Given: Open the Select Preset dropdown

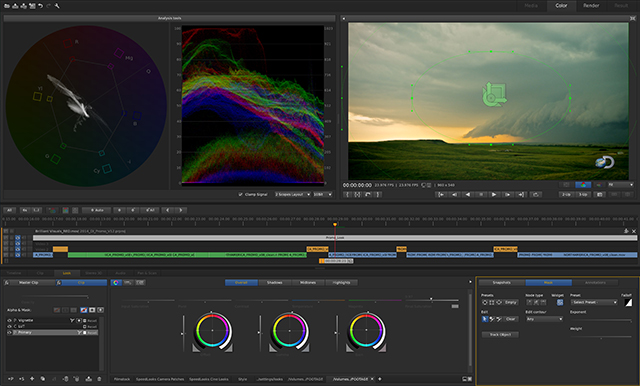Looking at the screenshot, I should [x=594, y=302].
